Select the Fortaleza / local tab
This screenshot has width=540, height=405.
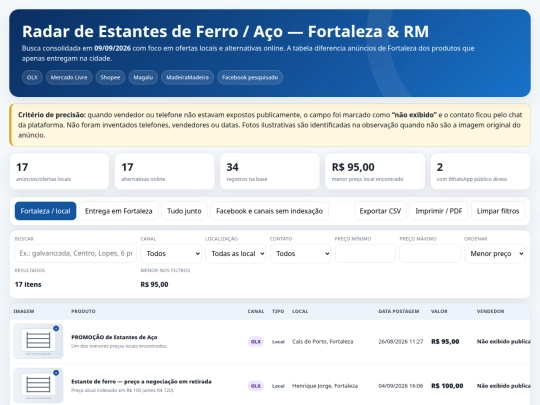coord(45,211)
